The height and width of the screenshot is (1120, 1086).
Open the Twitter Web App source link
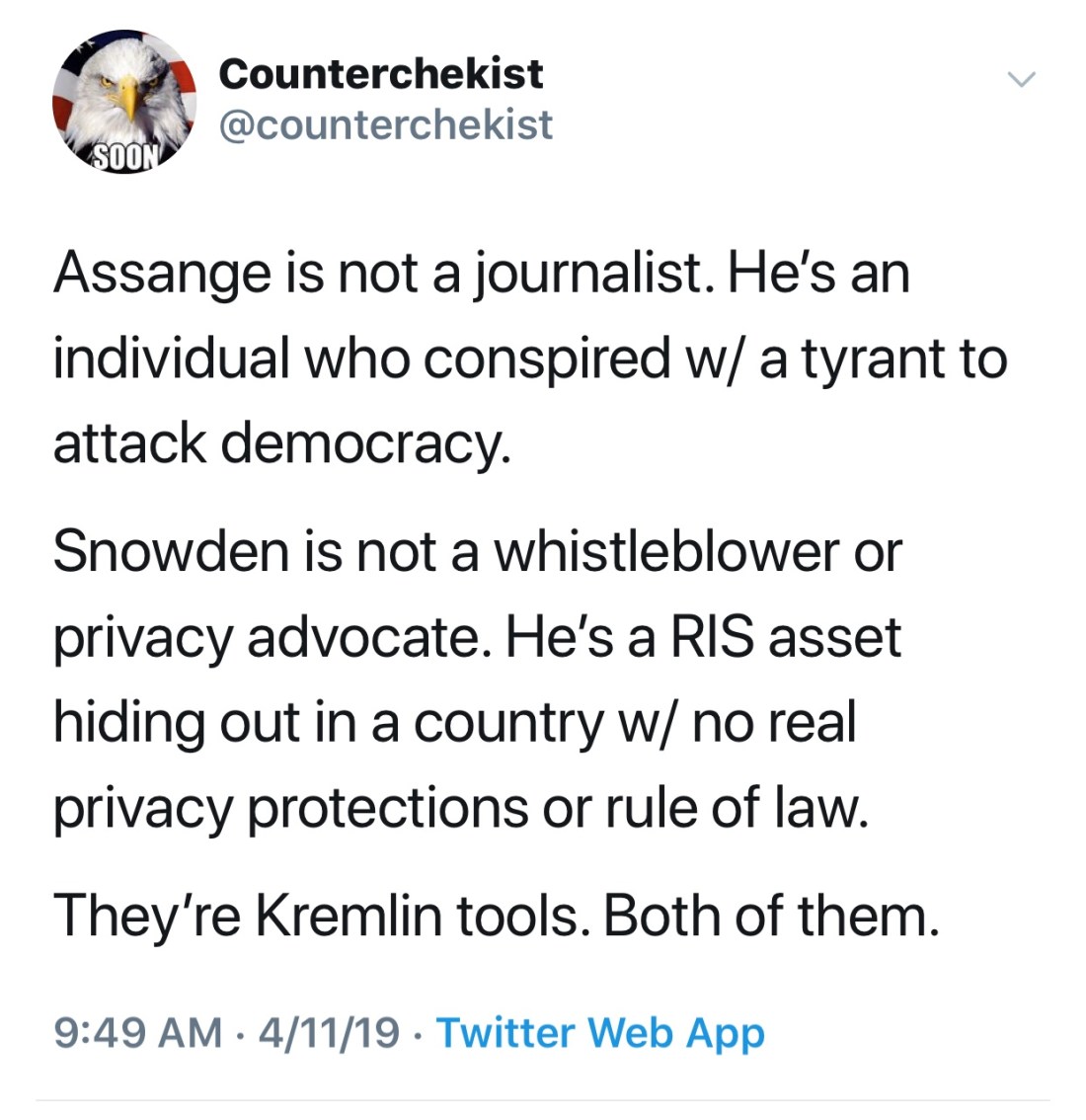click(600, 1033)
